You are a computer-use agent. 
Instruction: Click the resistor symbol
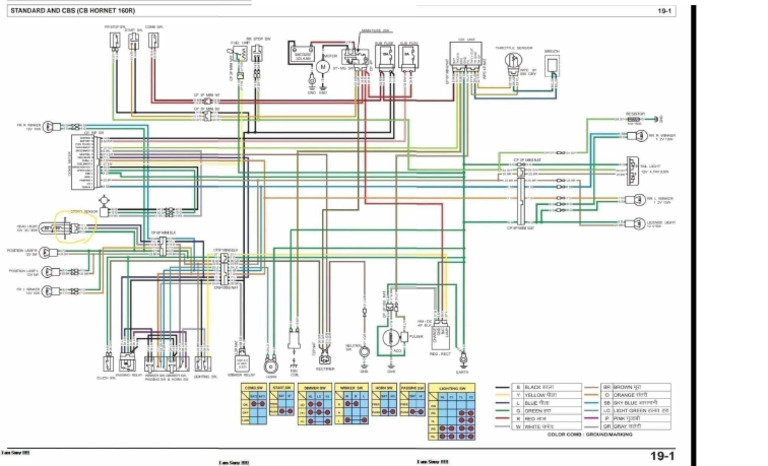(633, 119)
